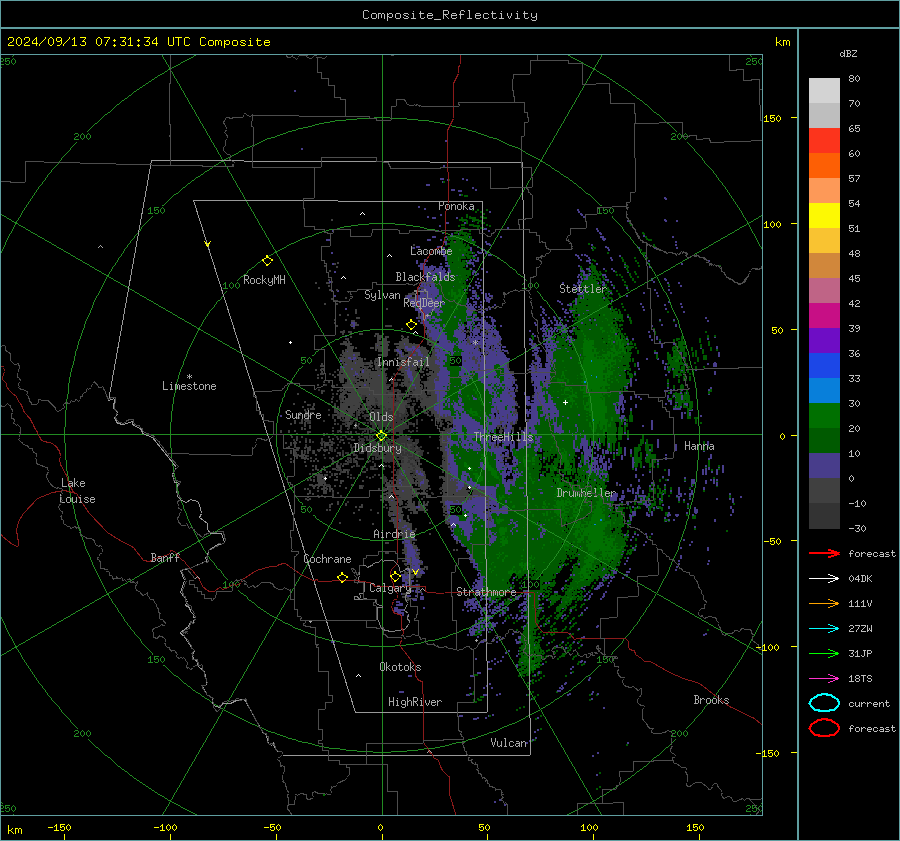Click the cyan 27ZW arrow icon
Image resolution: width=900 pixels, height=841 pixels.
coord(824,629)
